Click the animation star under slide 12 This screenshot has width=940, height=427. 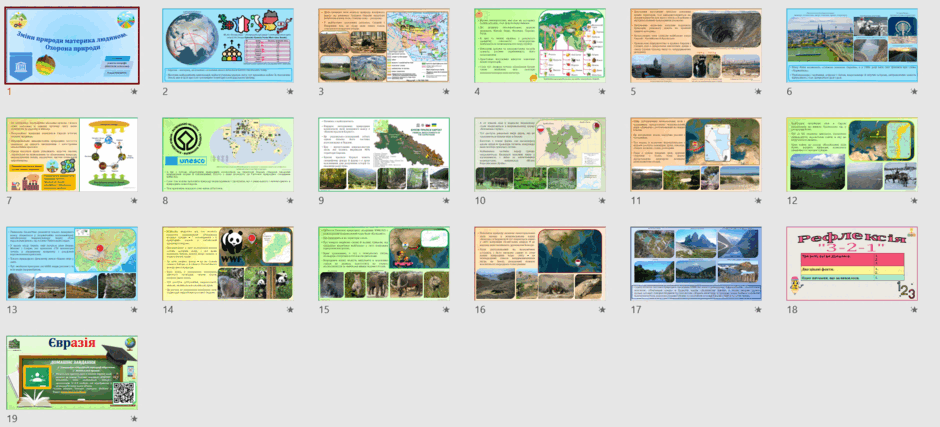[914, 201]
